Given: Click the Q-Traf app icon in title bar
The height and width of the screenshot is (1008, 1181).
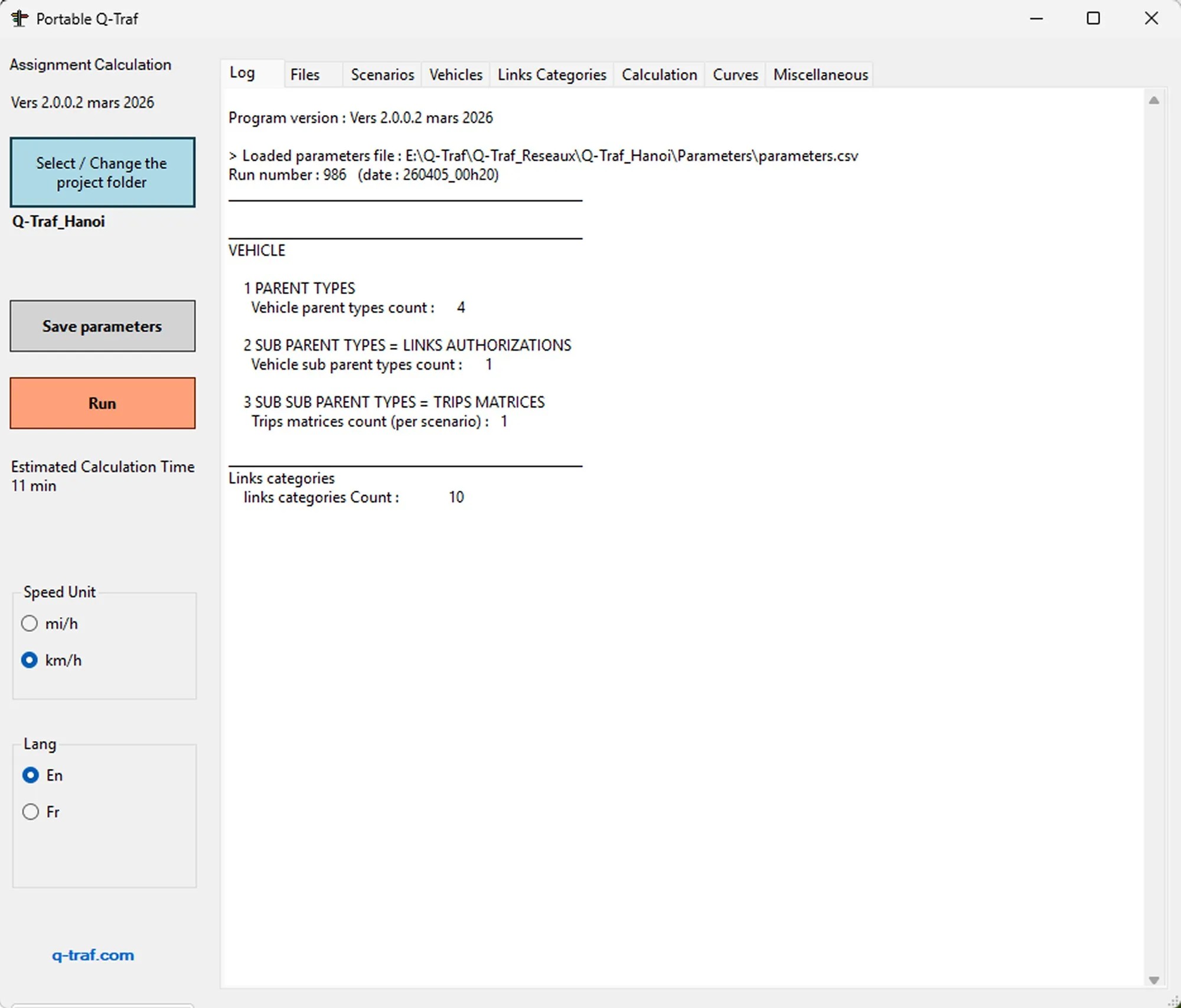Looking at the screenshot, I should tap(19, 19).
